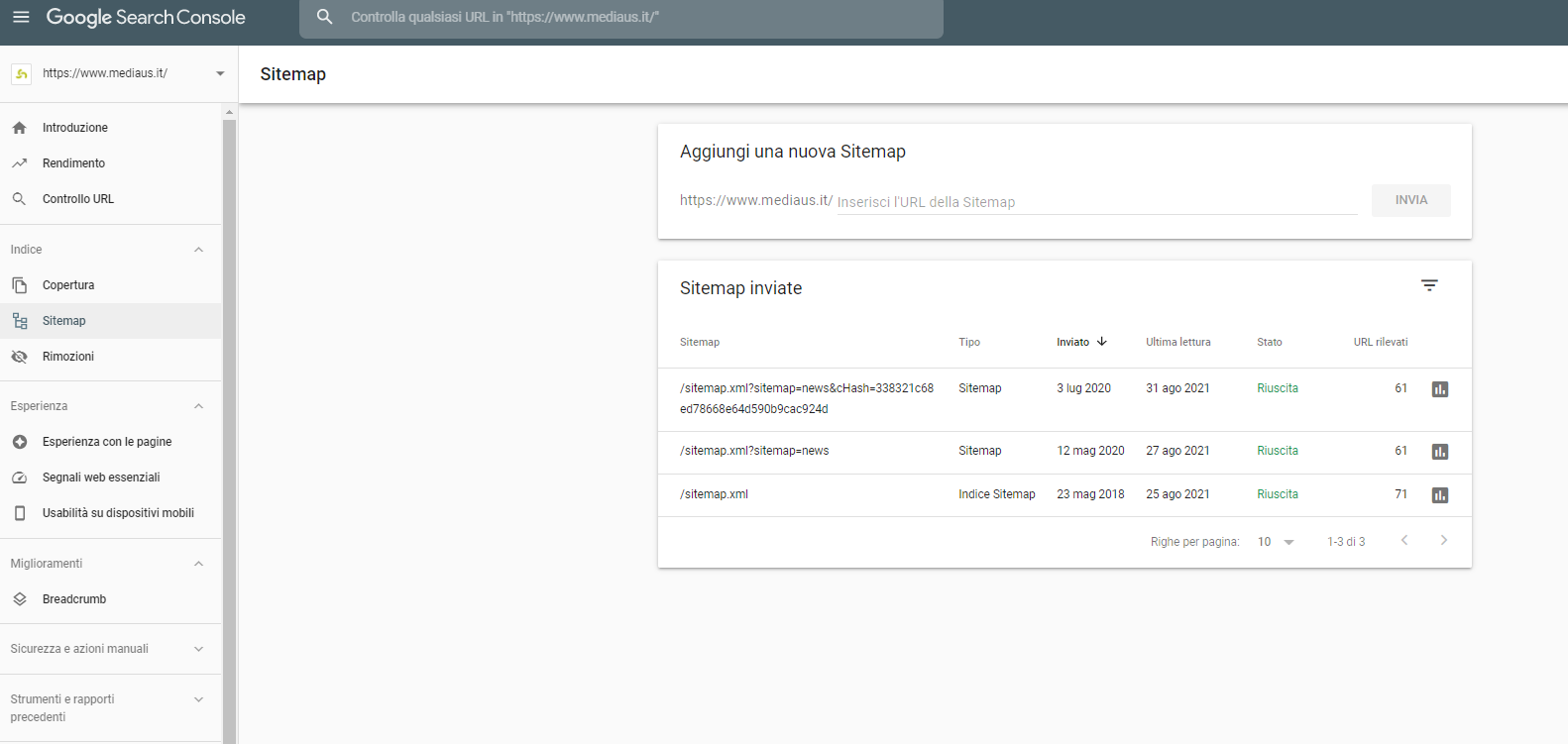Open the /sitemap.xml?sitemap=news row
Image resolution: width=1568 pixels, height=744 pixels.
click(1064, 452)
